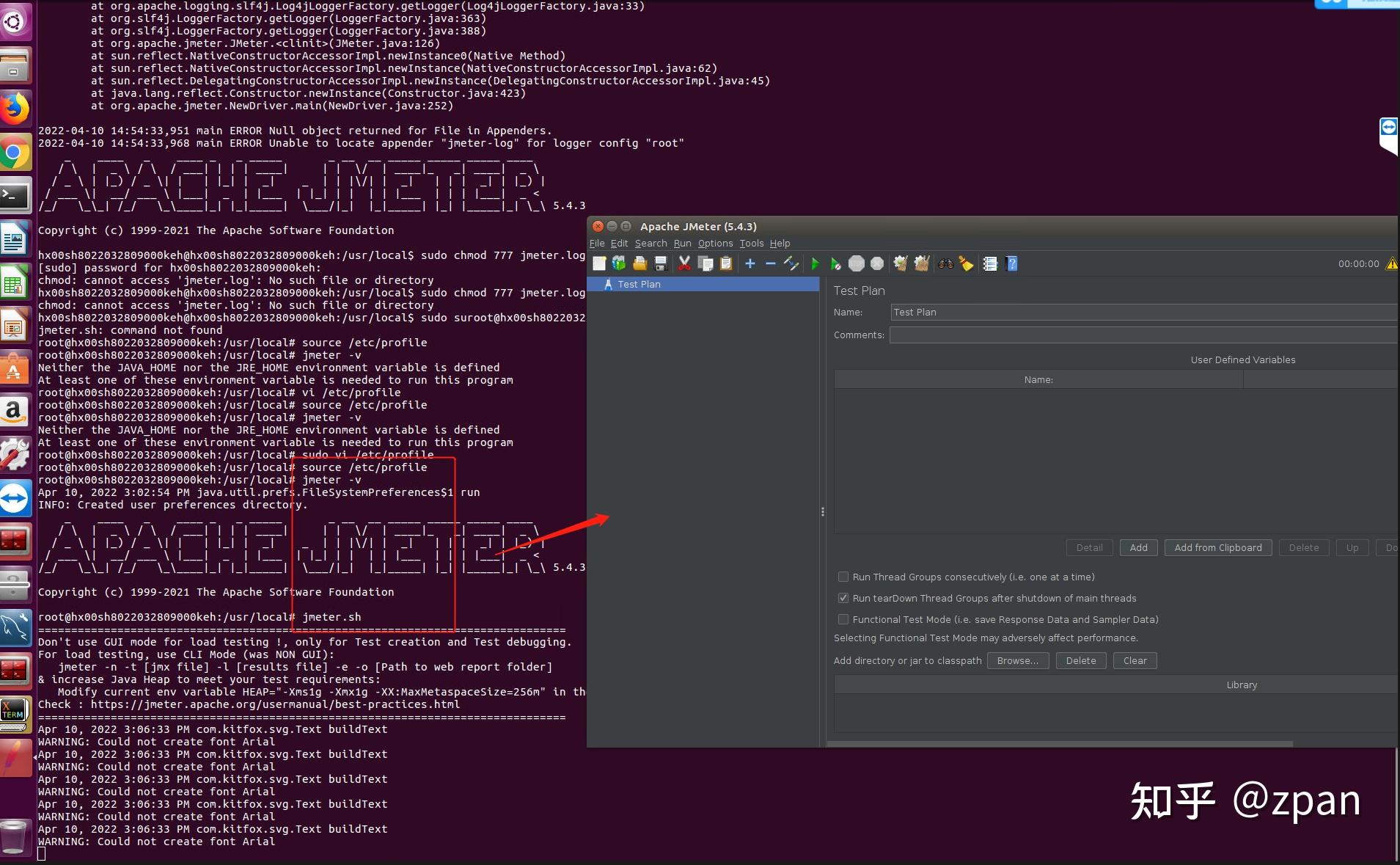Click the Copy icon in the JMeter toolbar
The image size is (1400, 865).
pyautogui.click(x=706, y=263)
